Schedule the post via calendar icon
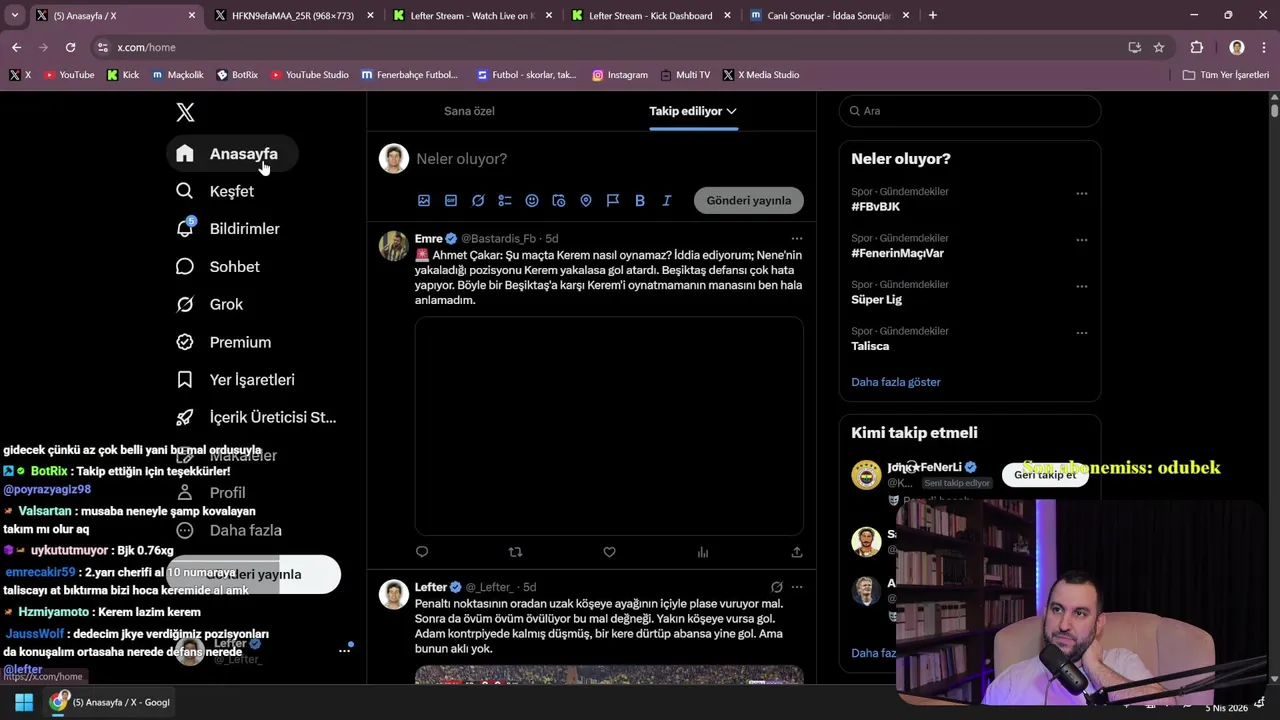The image size is (1280, 720). 559,200
